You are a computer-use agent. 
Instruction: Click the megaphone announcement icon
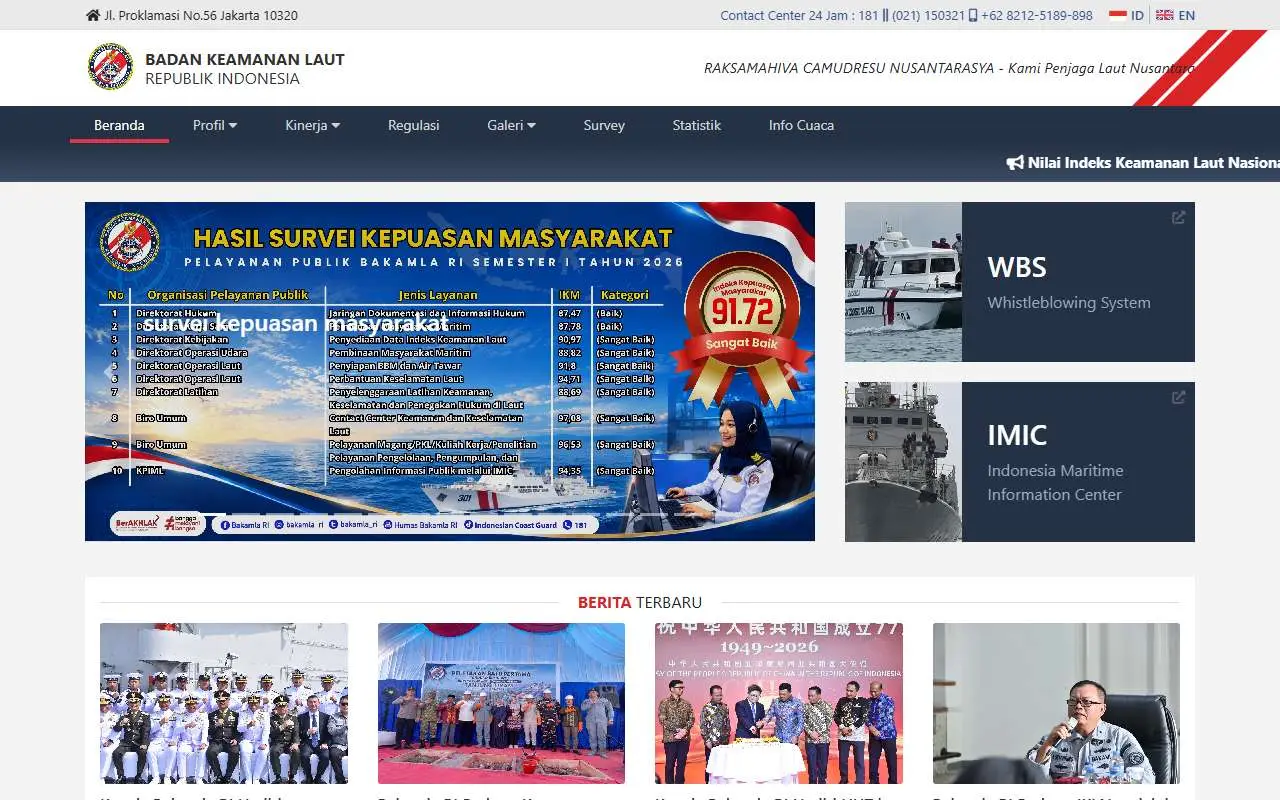pos(1015,162)
